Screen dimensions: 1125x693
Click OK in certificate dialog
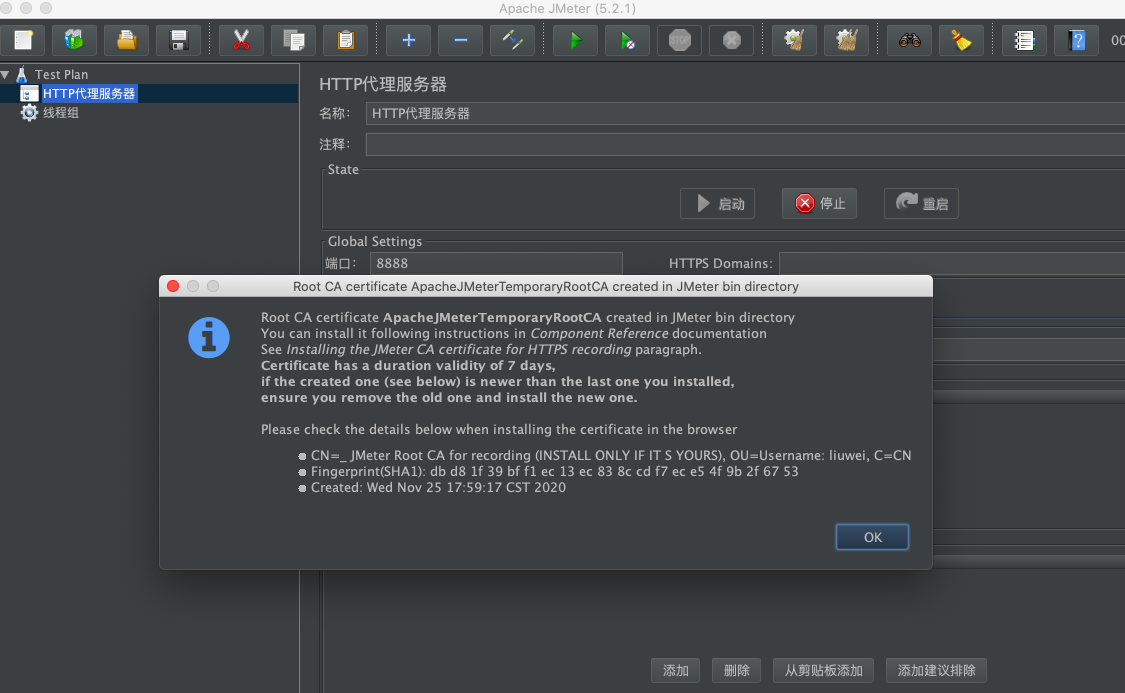click(872, 537)
